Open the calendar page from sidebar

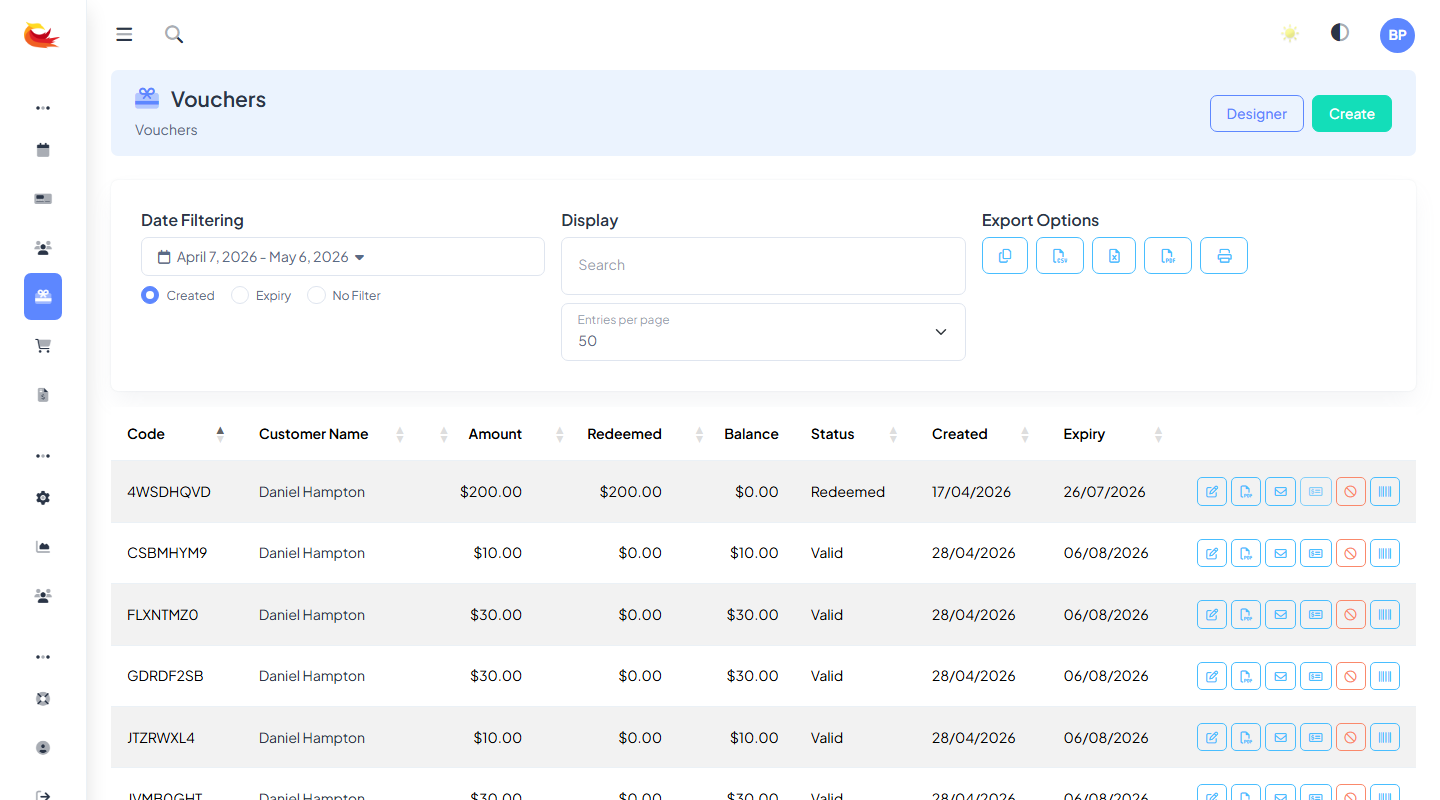[43, 150]
